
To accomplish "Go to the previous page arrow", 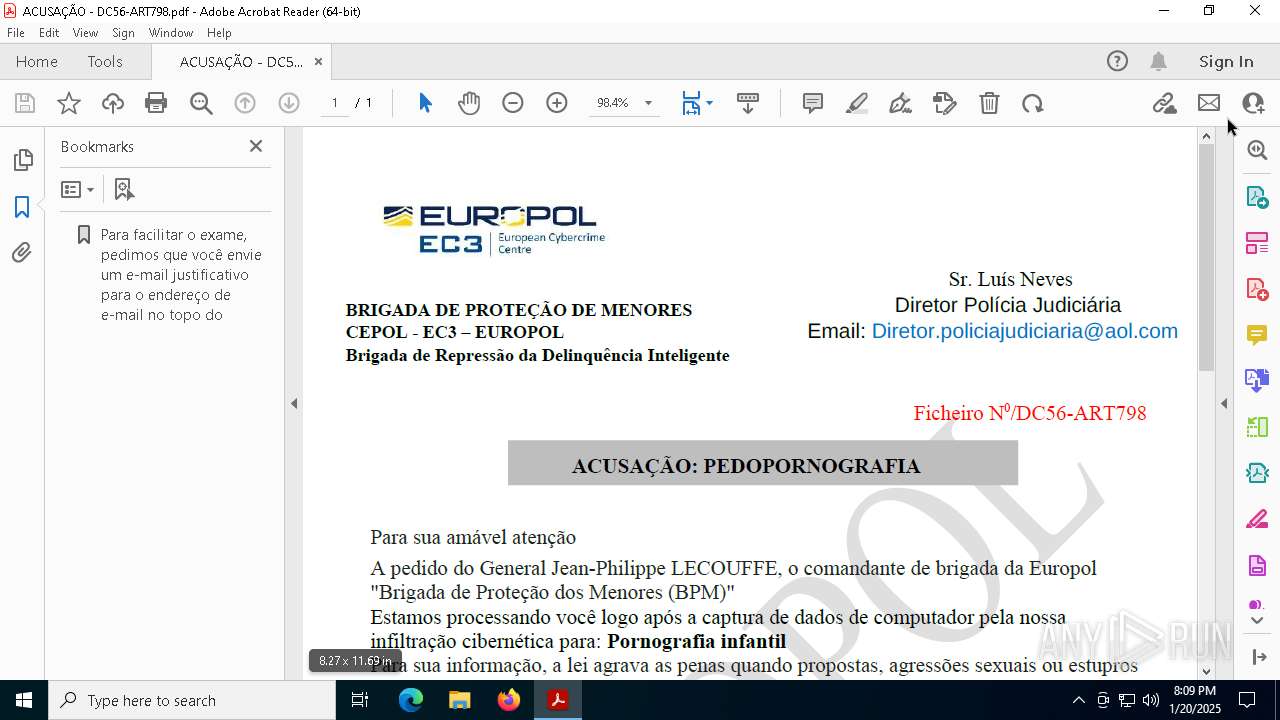I will 245,103.
